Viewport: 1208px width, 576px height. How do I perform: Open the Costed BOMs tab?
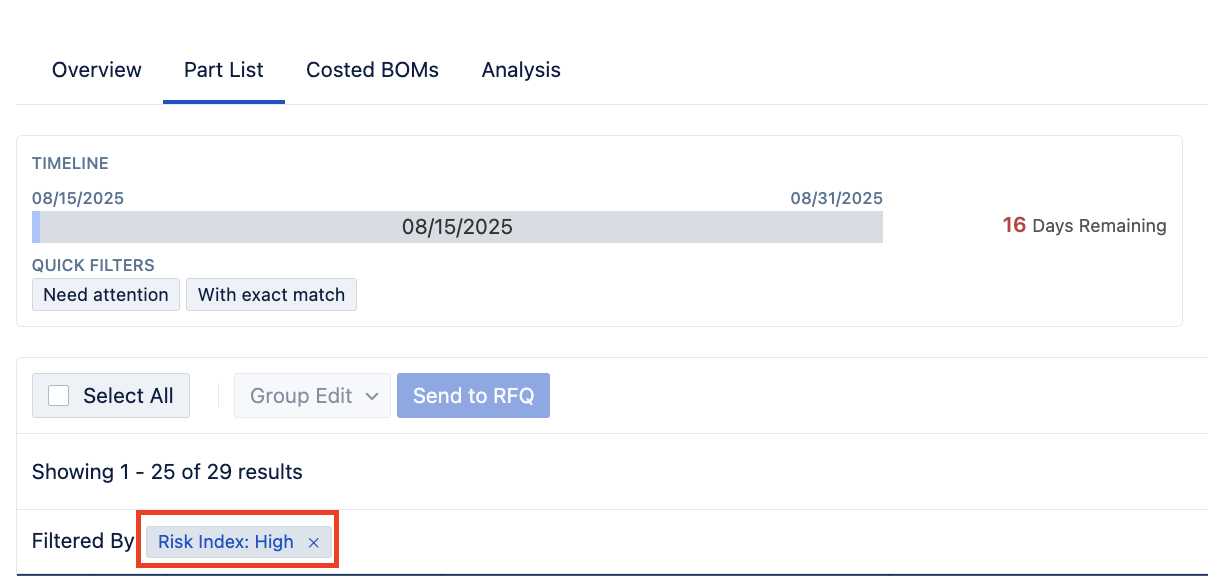click(x=372, y=70)
